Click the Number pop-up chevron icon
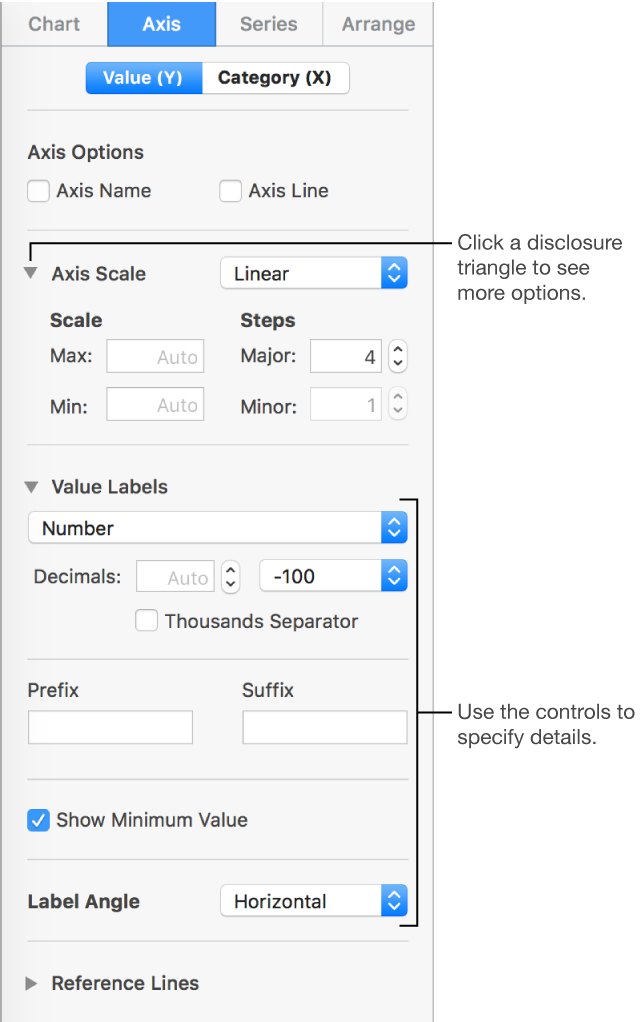The height and width of the screenshot is (1022, 642). tap(393, 528)
